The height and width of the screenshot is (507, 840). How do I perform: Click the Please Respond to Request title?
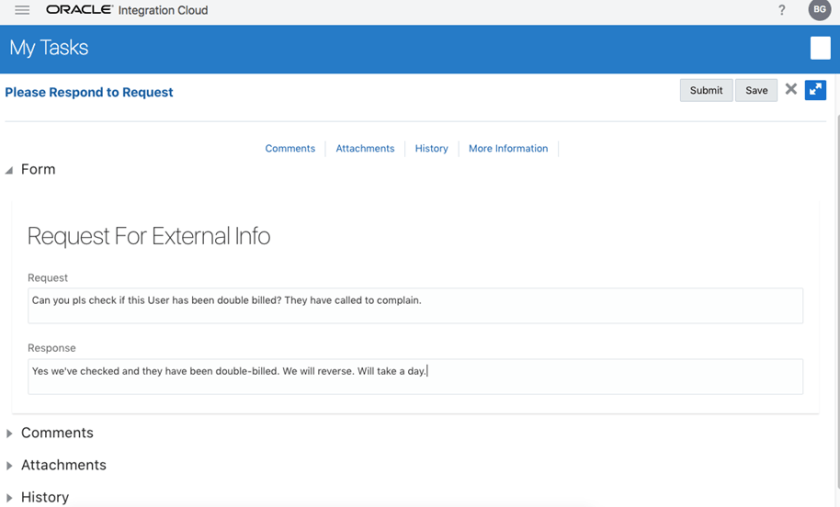[89, 92]
